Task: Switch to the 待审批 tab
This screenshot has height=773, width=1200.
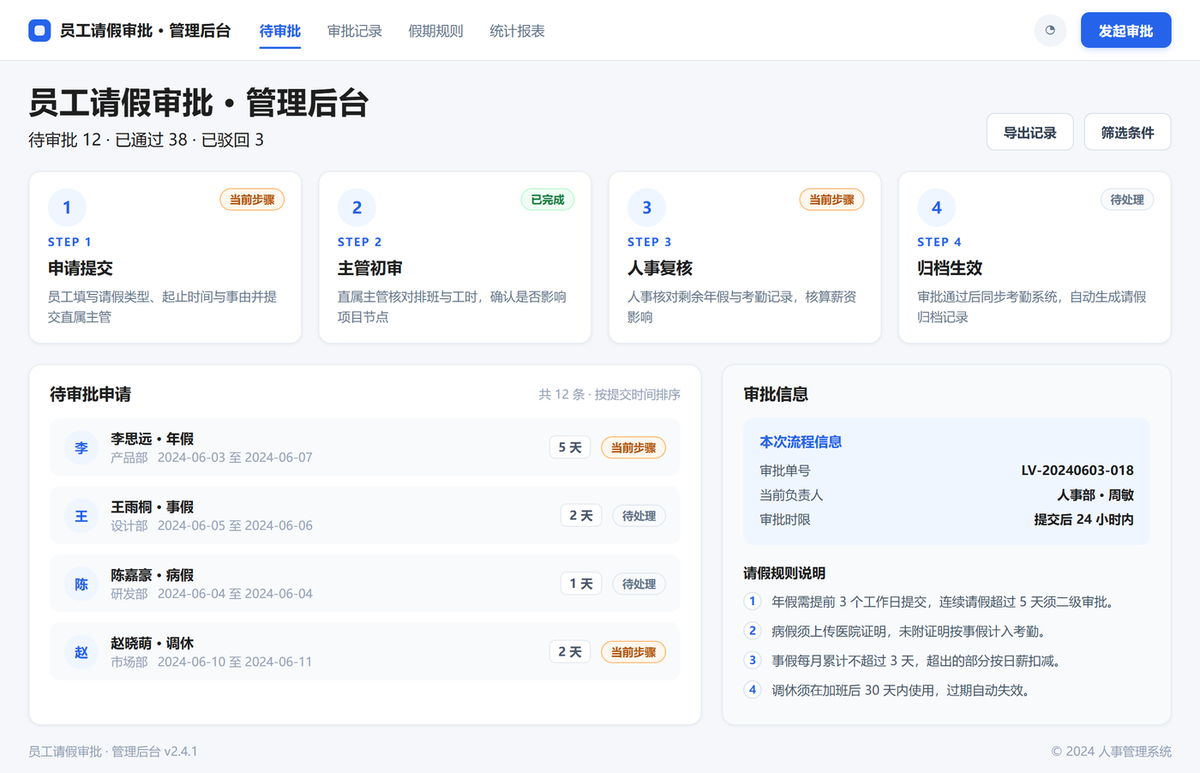Action: point(280,31)
